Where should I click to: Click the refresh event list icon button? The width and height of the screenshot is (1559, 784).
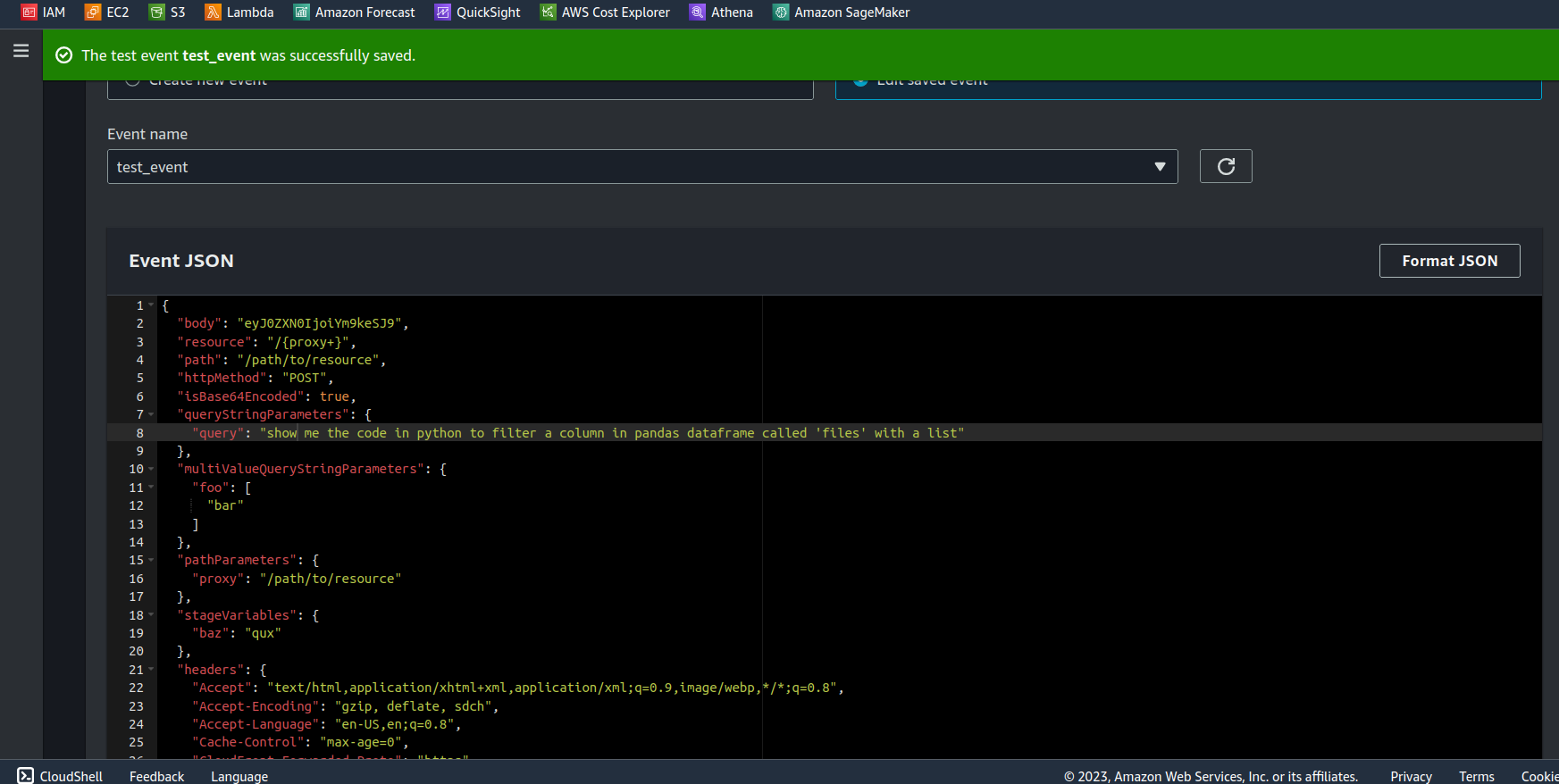[x=1226, y=166]
